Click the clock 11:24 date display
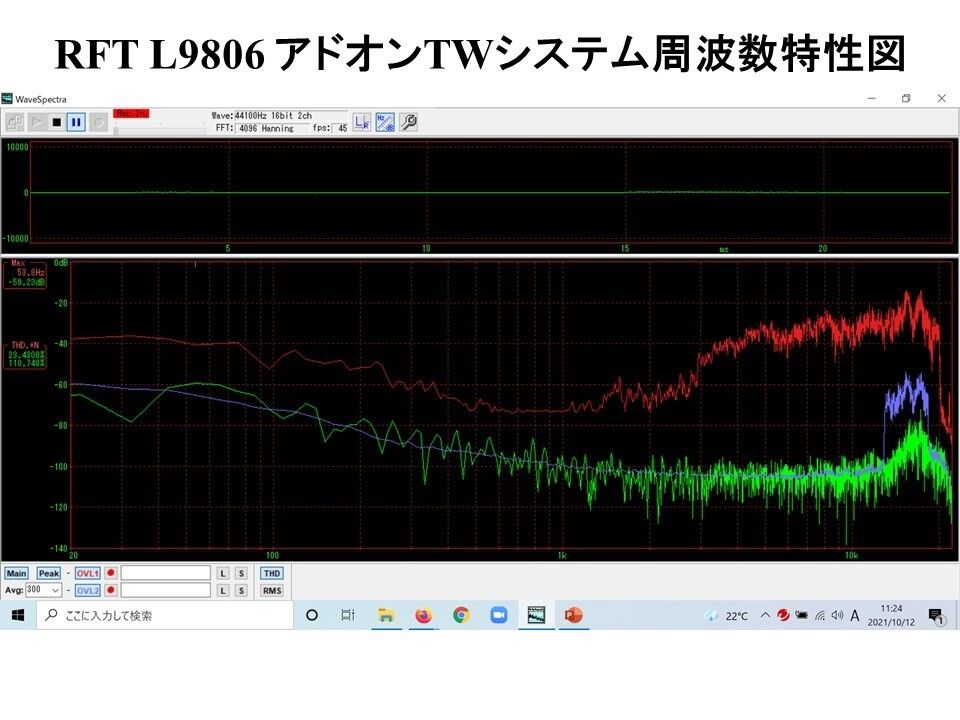 pyautogui.click(x=891, y=615)
